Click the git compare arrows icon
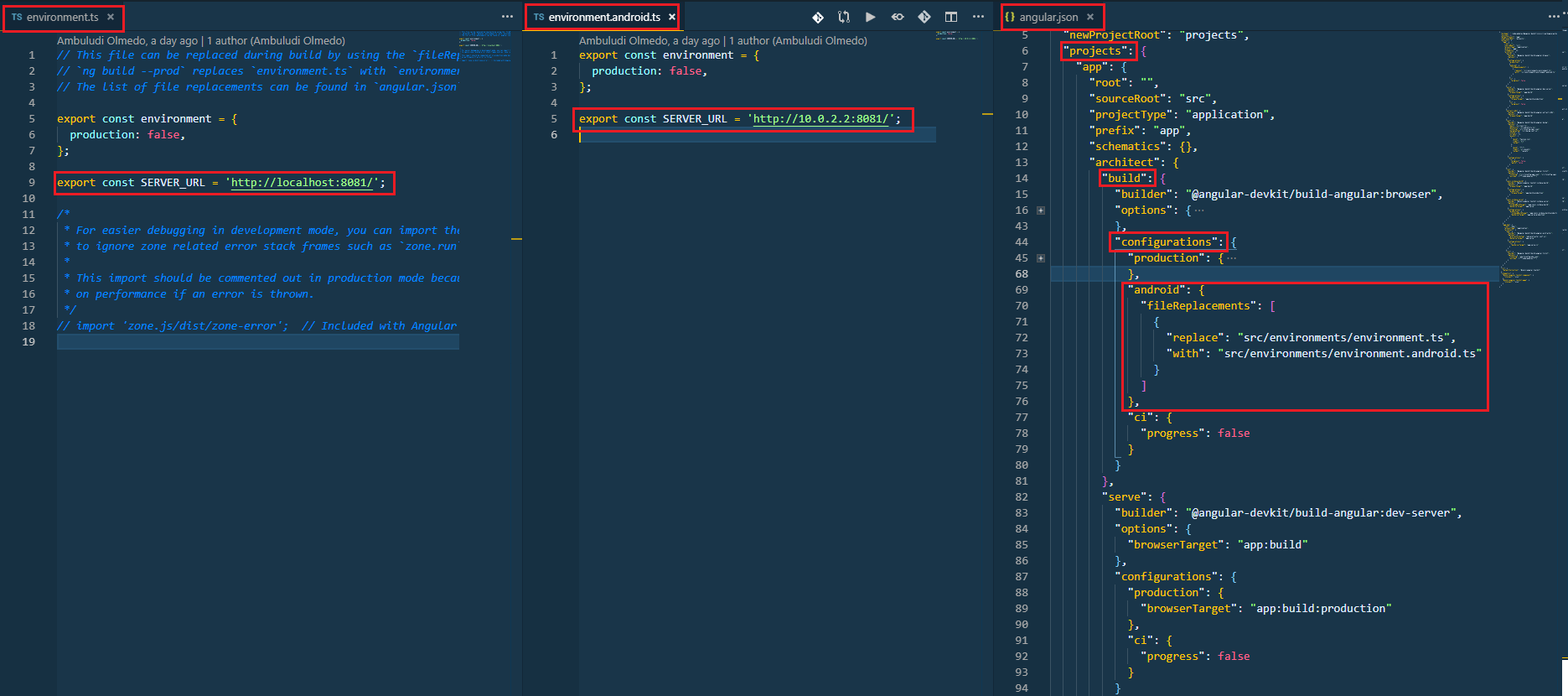 [x=844, y=17]
